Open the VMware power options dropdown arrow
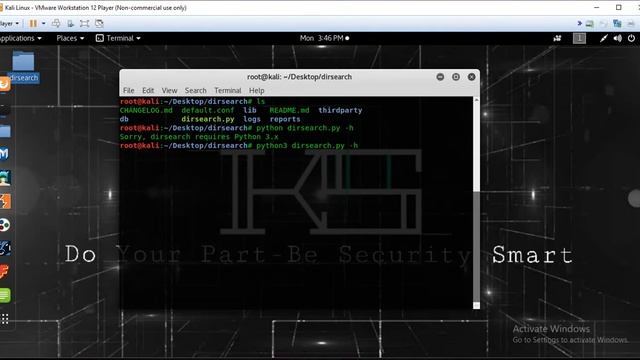 point(43,23)
